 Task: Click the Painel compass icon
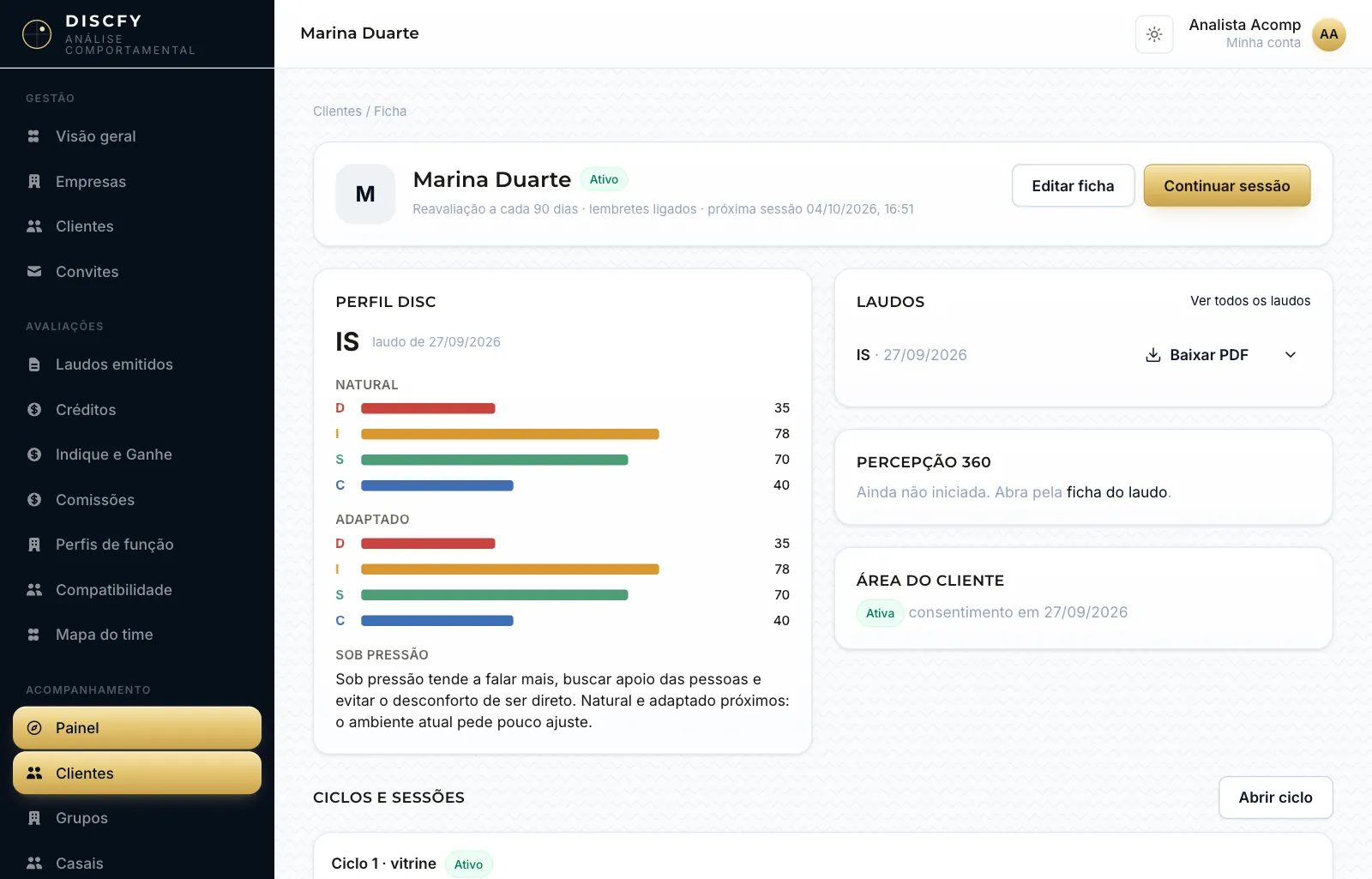pos(34,728)
